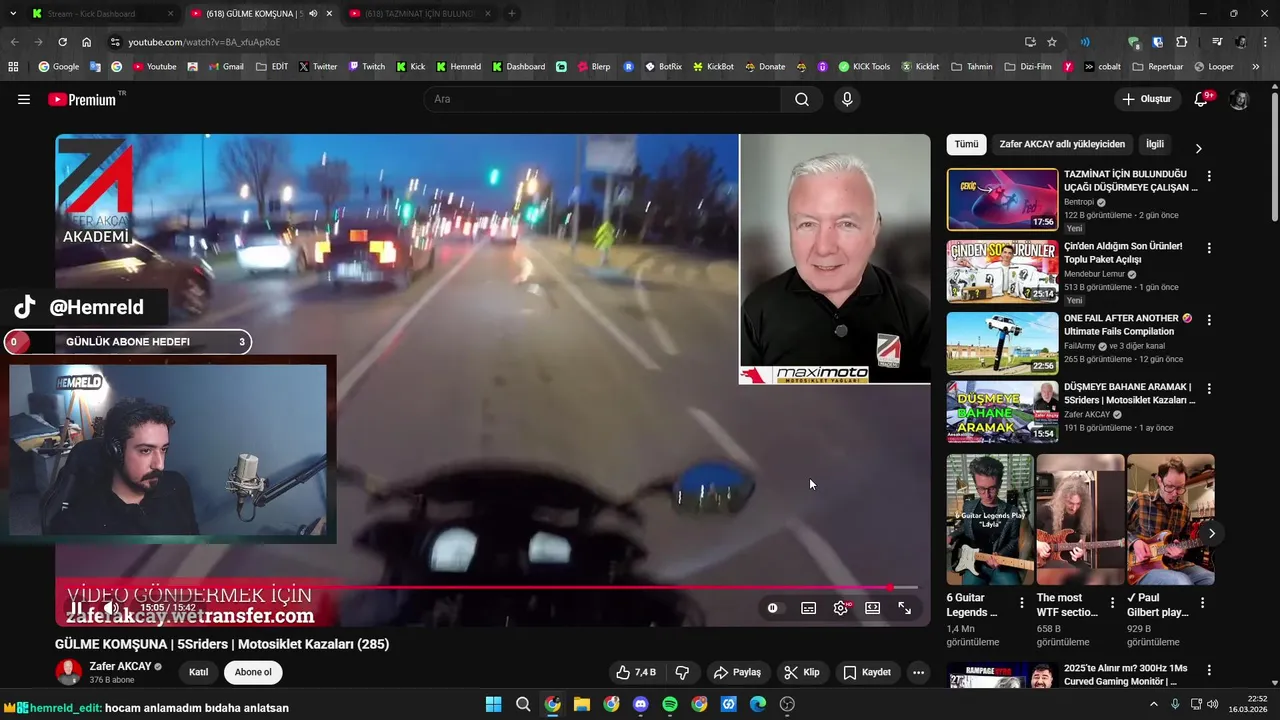
Task: Switch to TAZMİNAT İÇİN browser tab
Action: coord(420,14)
